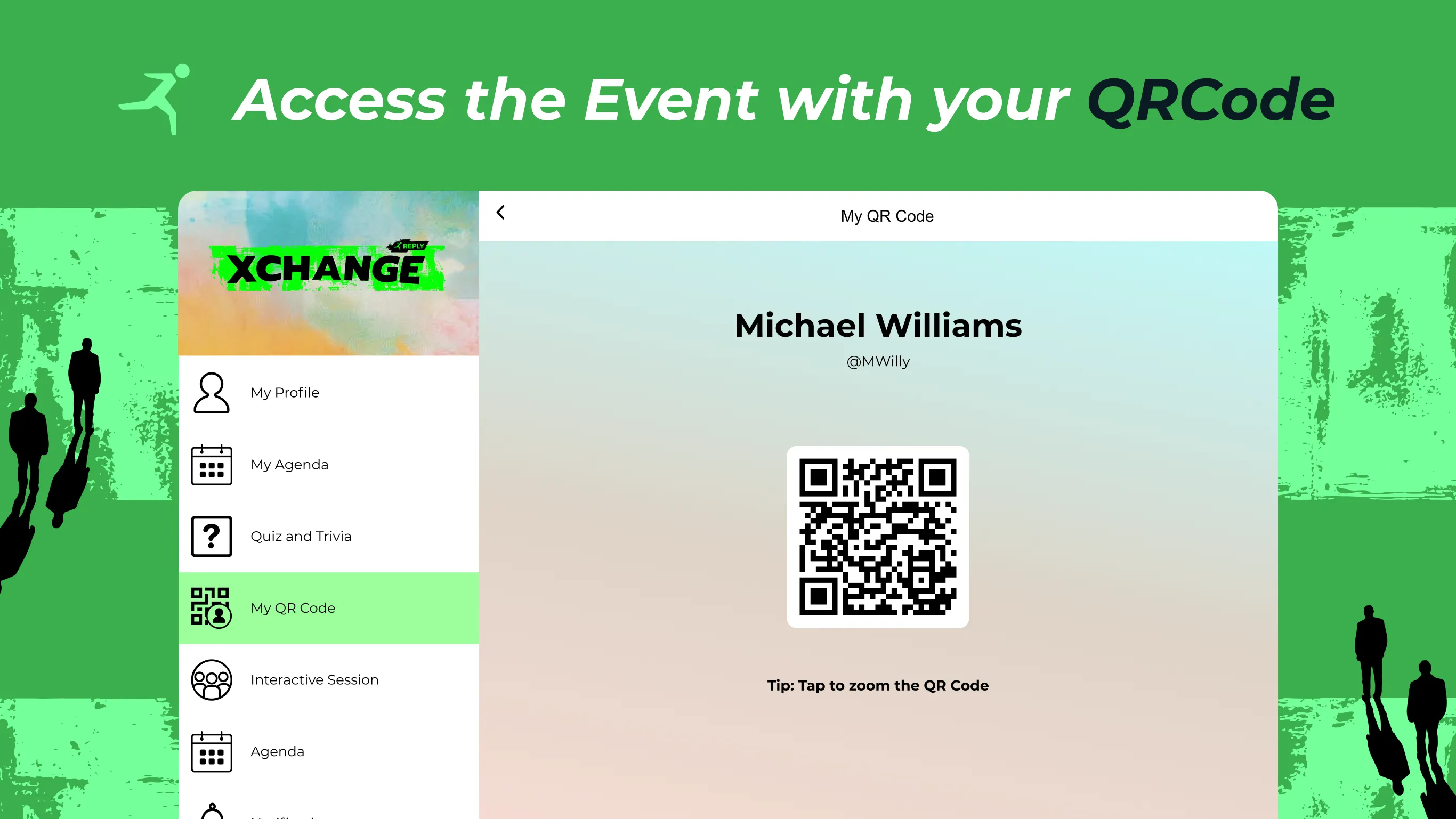Click back arrow navigation icon

(501, 212)
